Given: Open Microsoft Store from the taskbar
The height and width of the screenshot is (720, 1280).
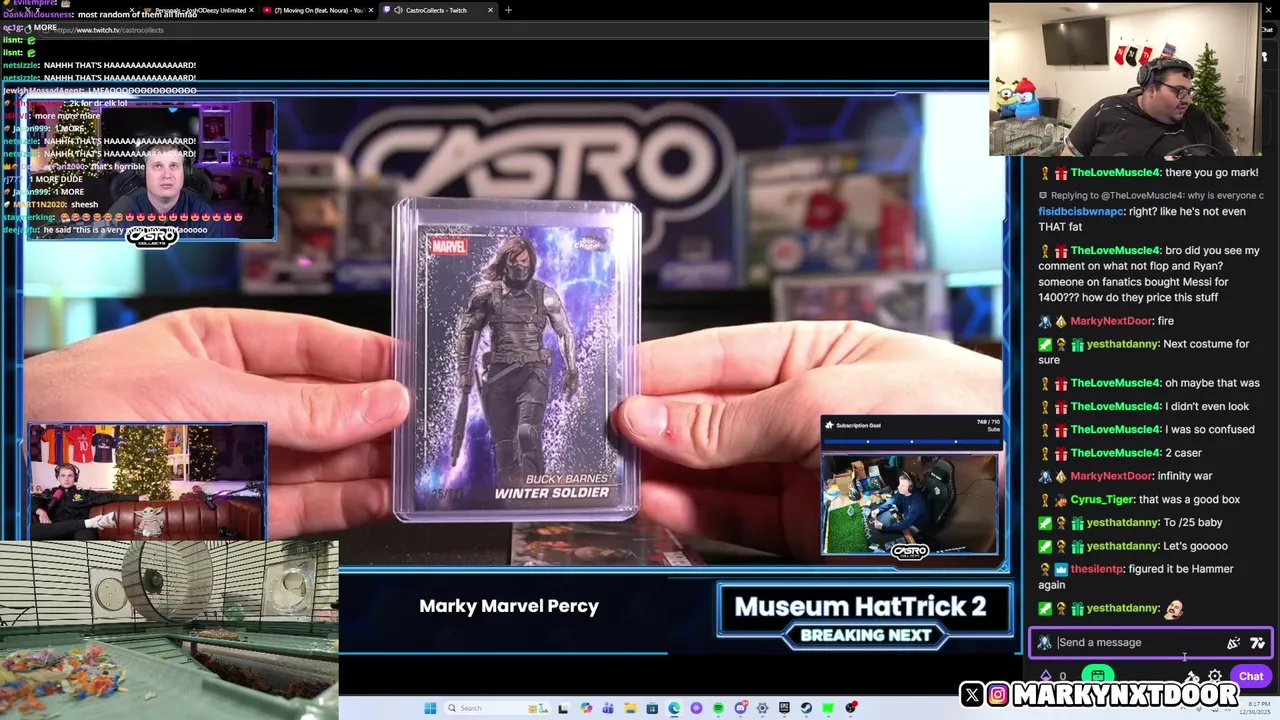Looking at the screenshot, I should pos(652,708).
